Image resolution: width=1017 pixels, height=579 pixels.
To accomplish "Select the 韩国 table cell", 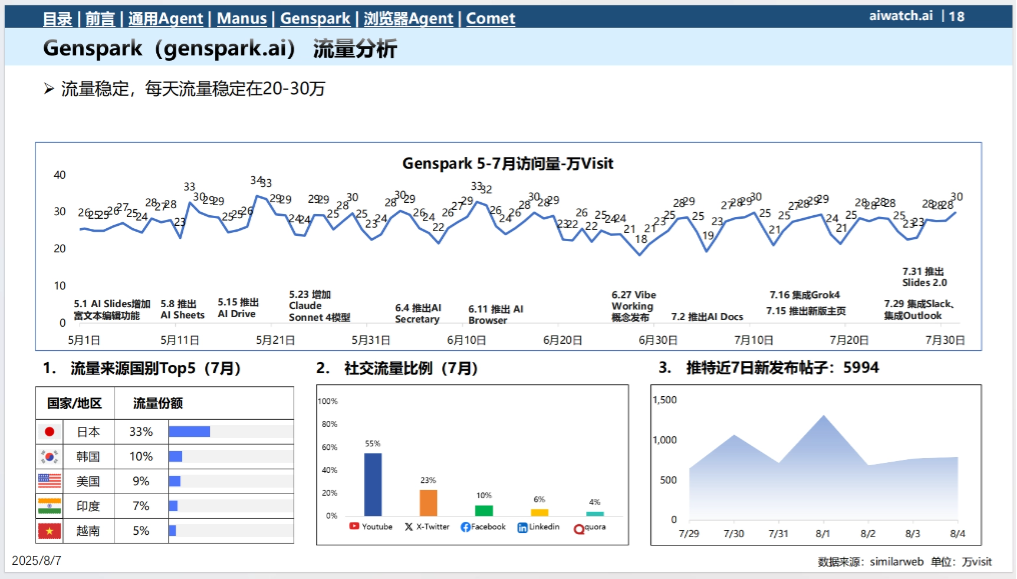I will click(x=88, y=456).
